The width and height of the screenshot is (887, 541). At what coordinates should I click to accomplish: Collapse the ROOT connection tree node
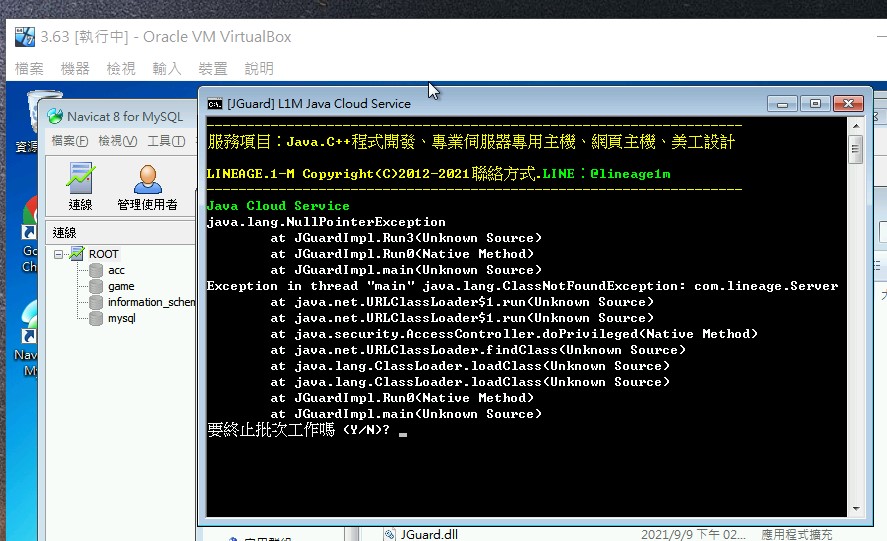pos(58,254)
